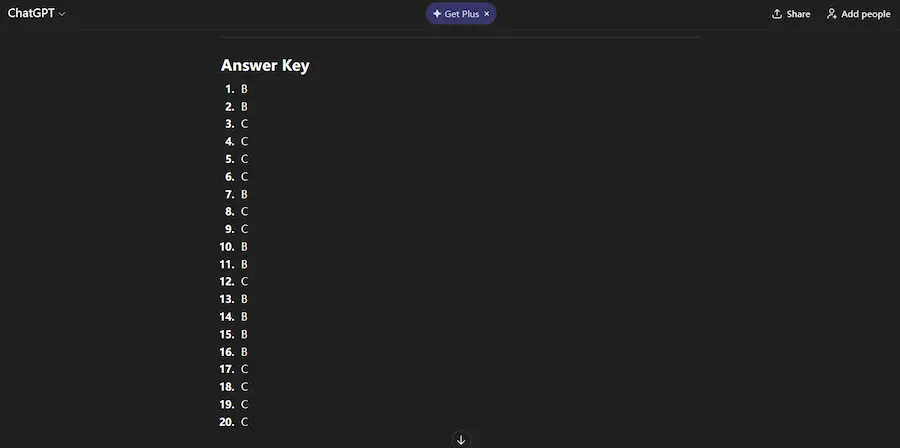This screenshot has height=448, width=900.
Task: Open the ChatGPT model selector dropdown
Action: pos(37,14)
